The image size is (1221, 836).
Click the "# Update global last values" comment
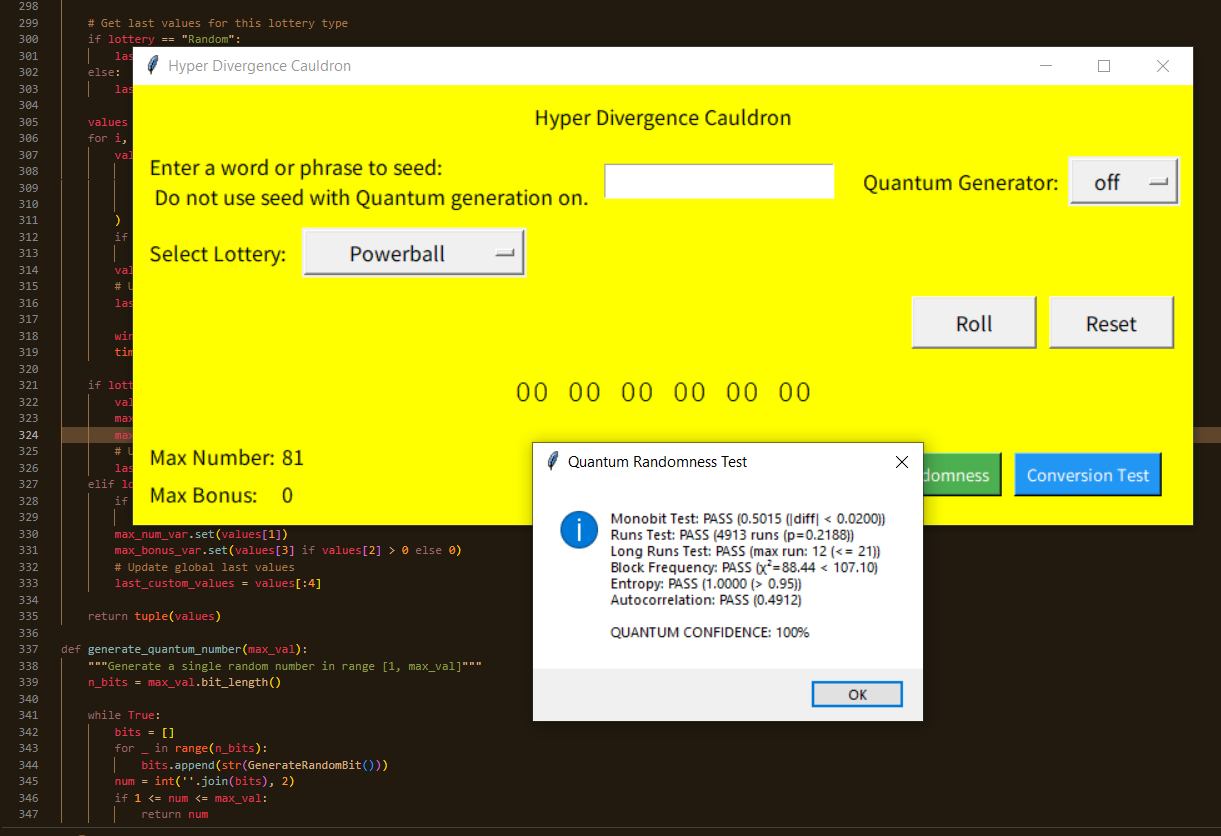click(x=205, y=567)
